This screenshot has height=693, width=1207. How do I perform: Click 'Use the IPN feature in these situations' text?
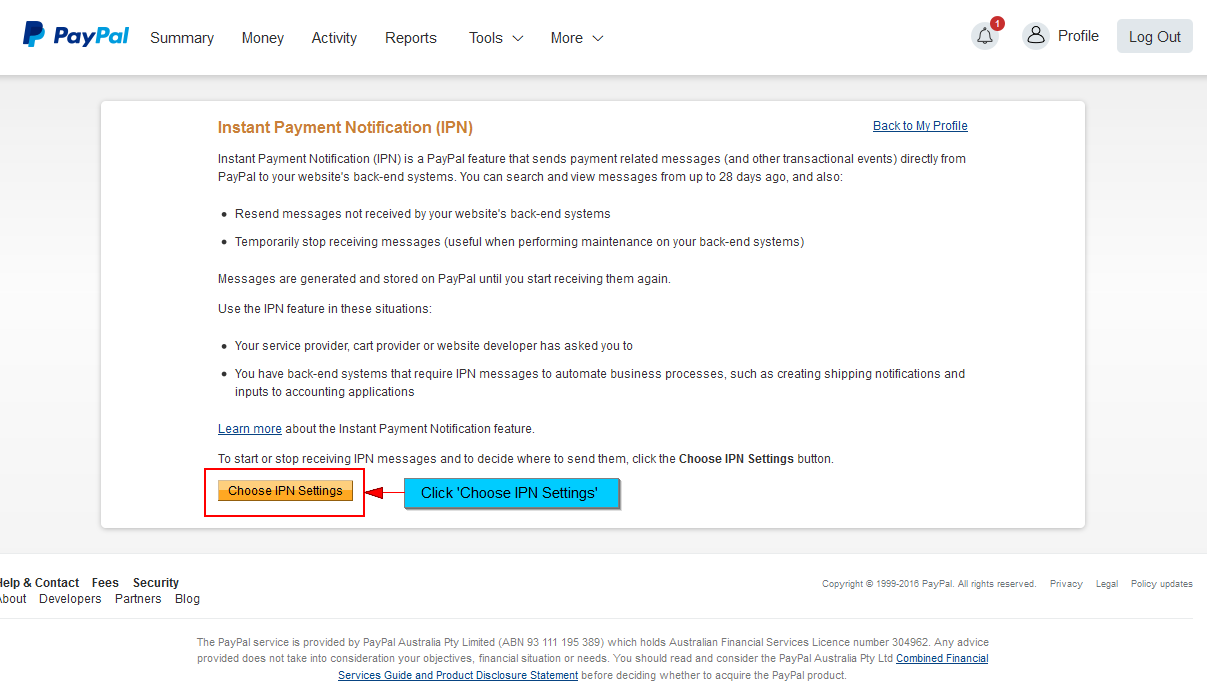pyautogui.click(x=325, y=309)
